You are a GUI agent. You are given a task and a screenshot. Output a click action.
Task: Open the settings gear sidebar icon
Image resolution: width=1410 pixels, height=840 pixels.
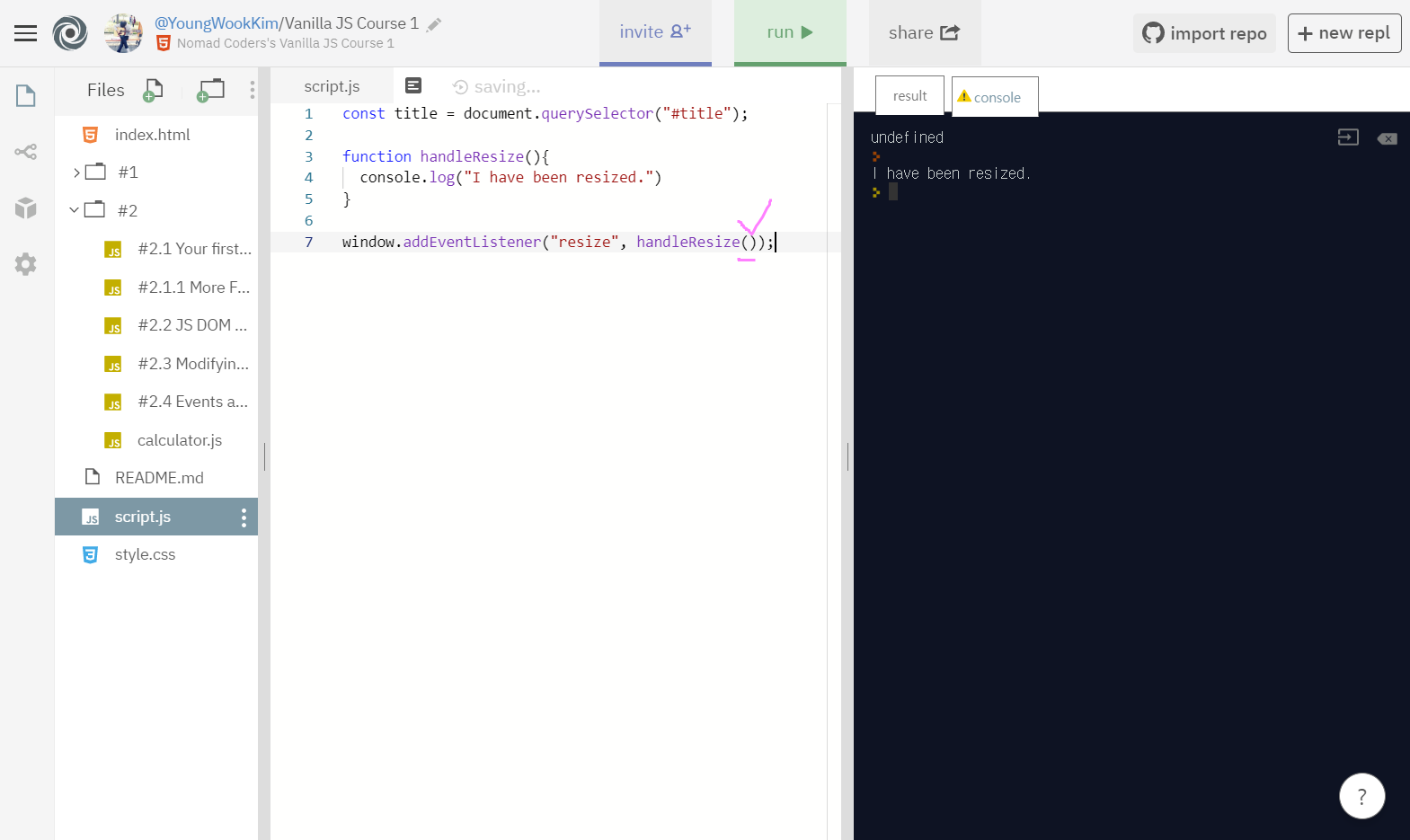26,264
